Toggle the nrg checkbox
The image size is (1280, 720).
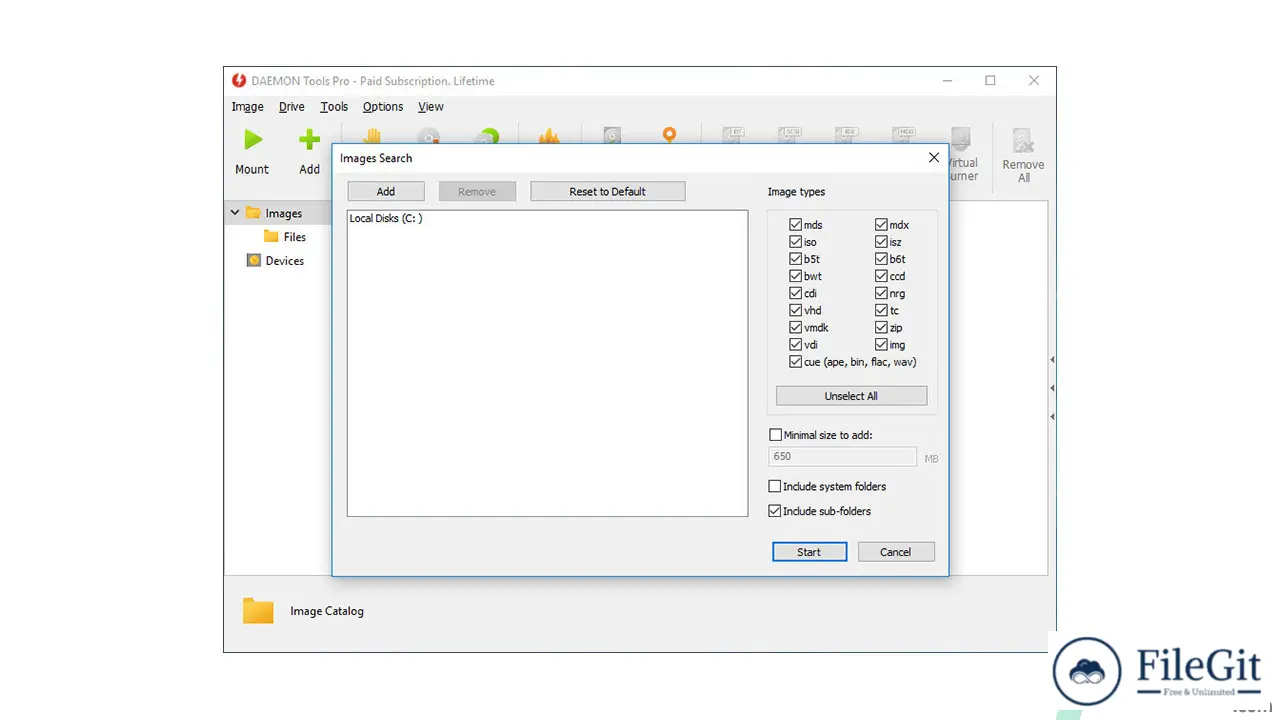(x=882, y=293)
